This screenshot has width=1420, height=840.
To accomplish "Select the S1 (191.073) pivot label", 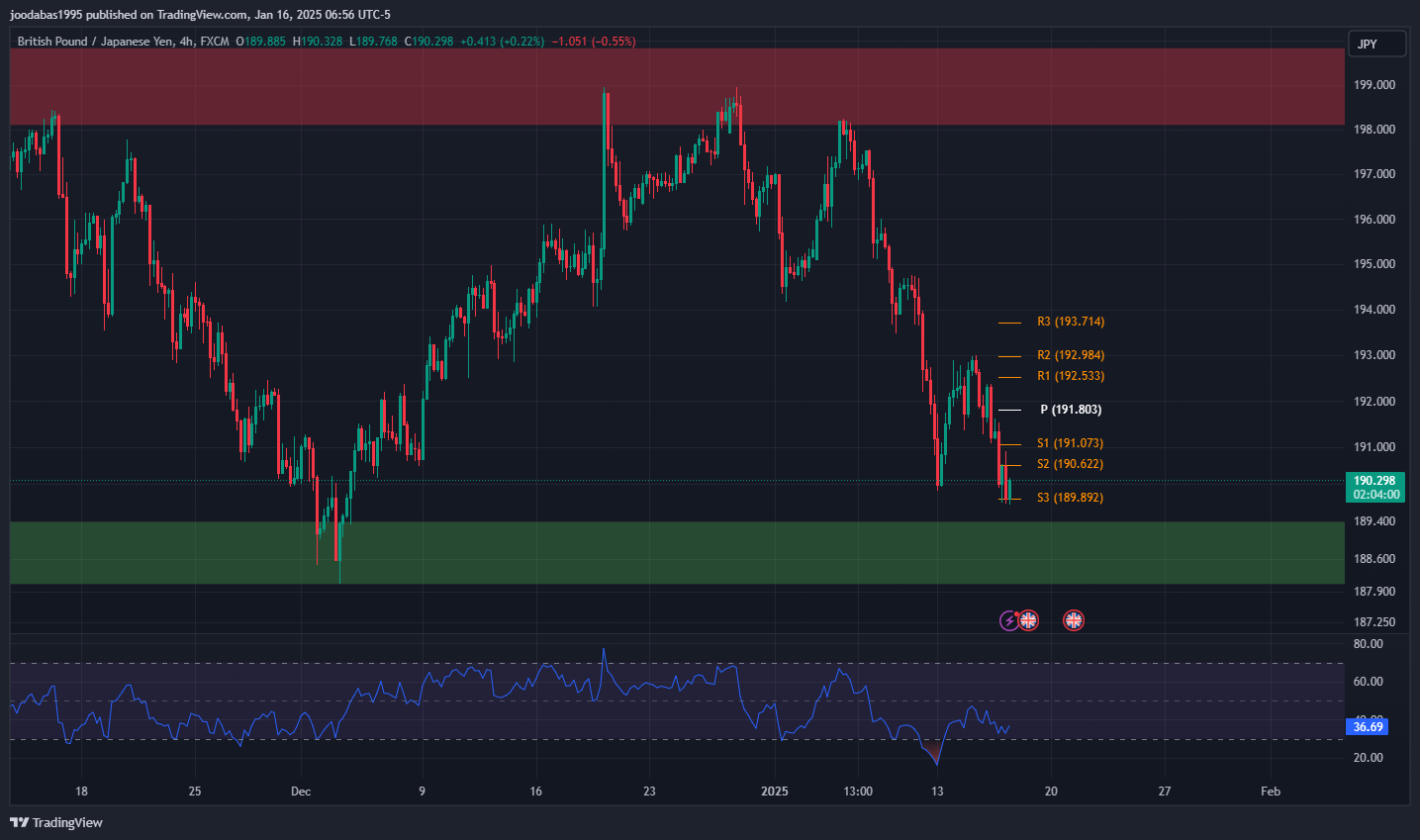I will [x=1070, y=443].
